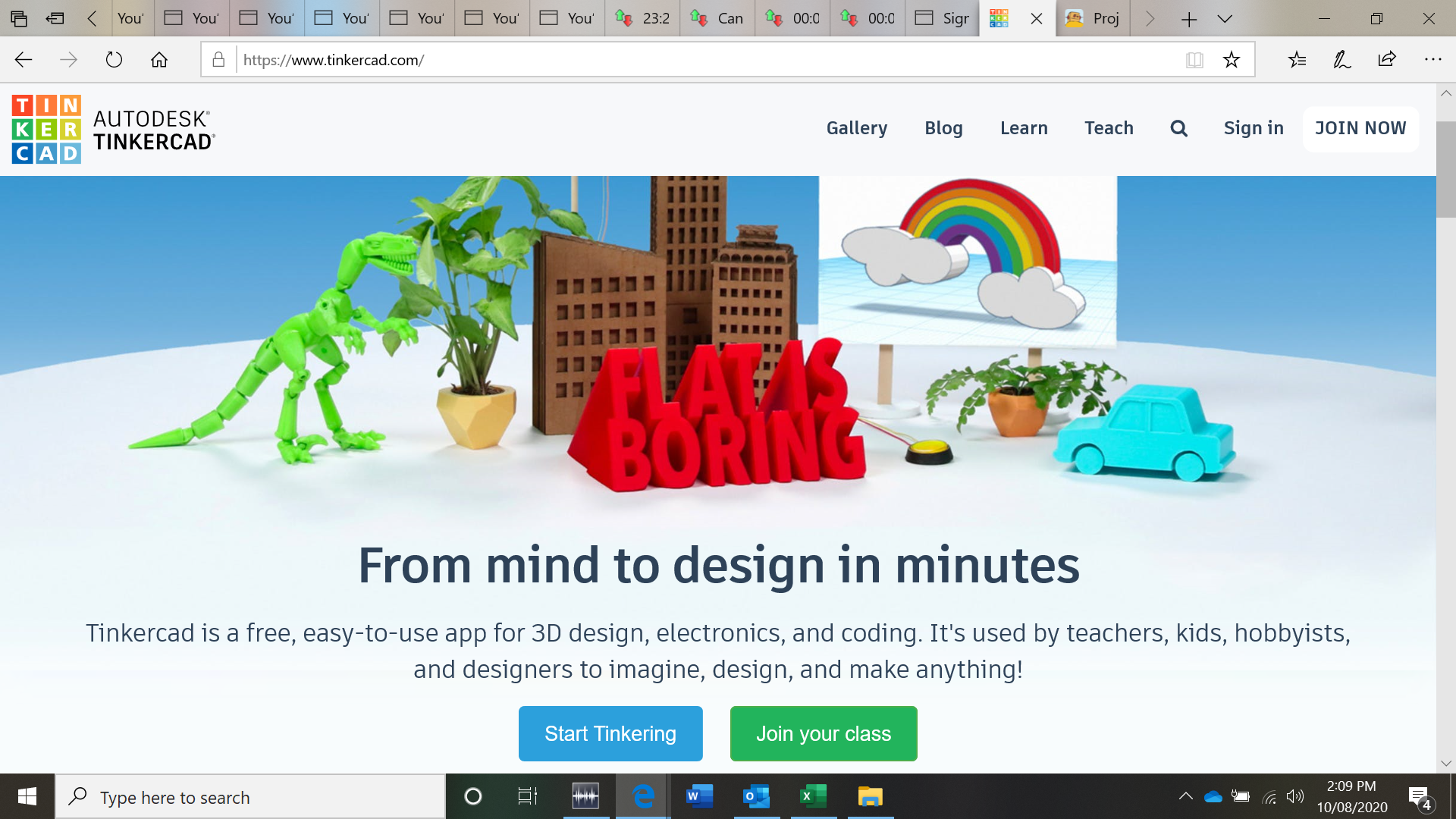Screen dimensions: 1456x819
Task: Click the site search magnifier icon
Action: pyautogui.click(x=1178, y=129)
